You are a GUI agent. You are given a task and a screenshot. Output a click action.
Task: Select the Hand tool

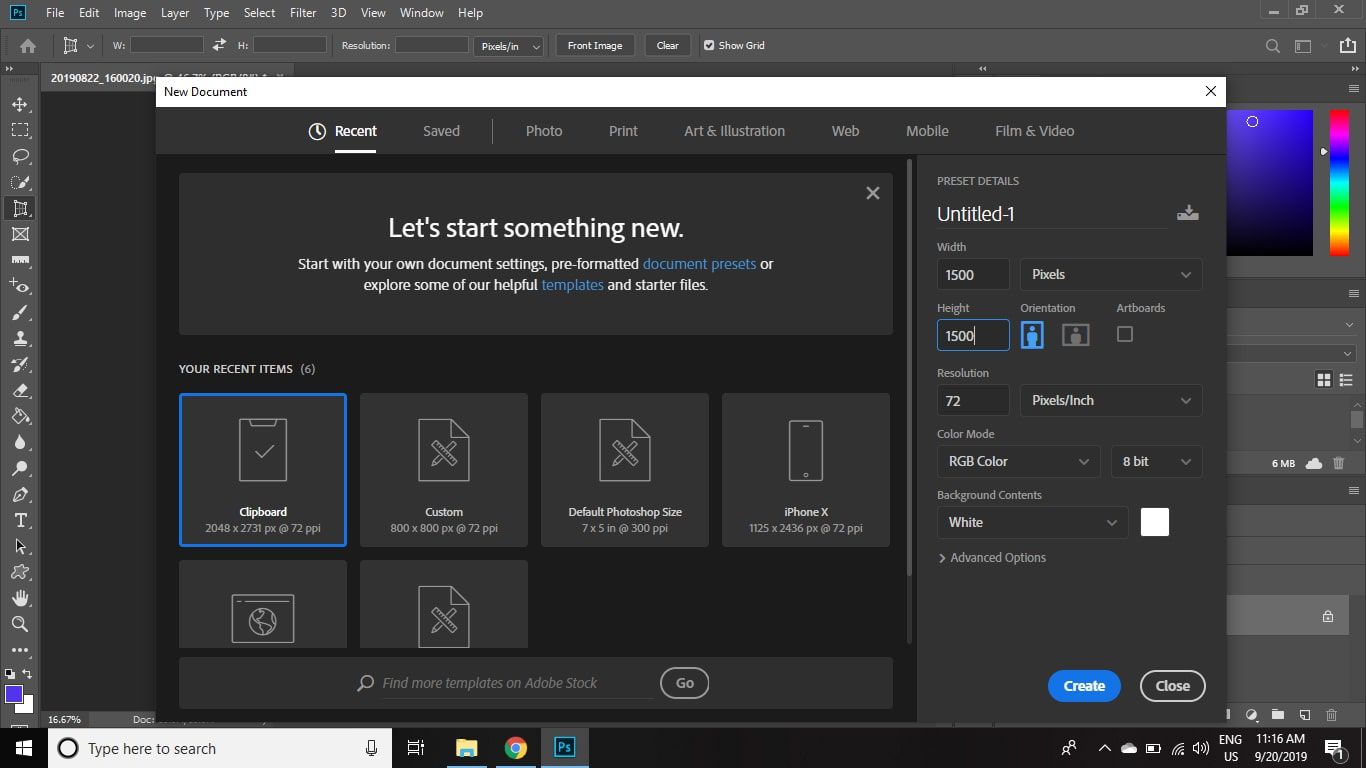(20, 598)
